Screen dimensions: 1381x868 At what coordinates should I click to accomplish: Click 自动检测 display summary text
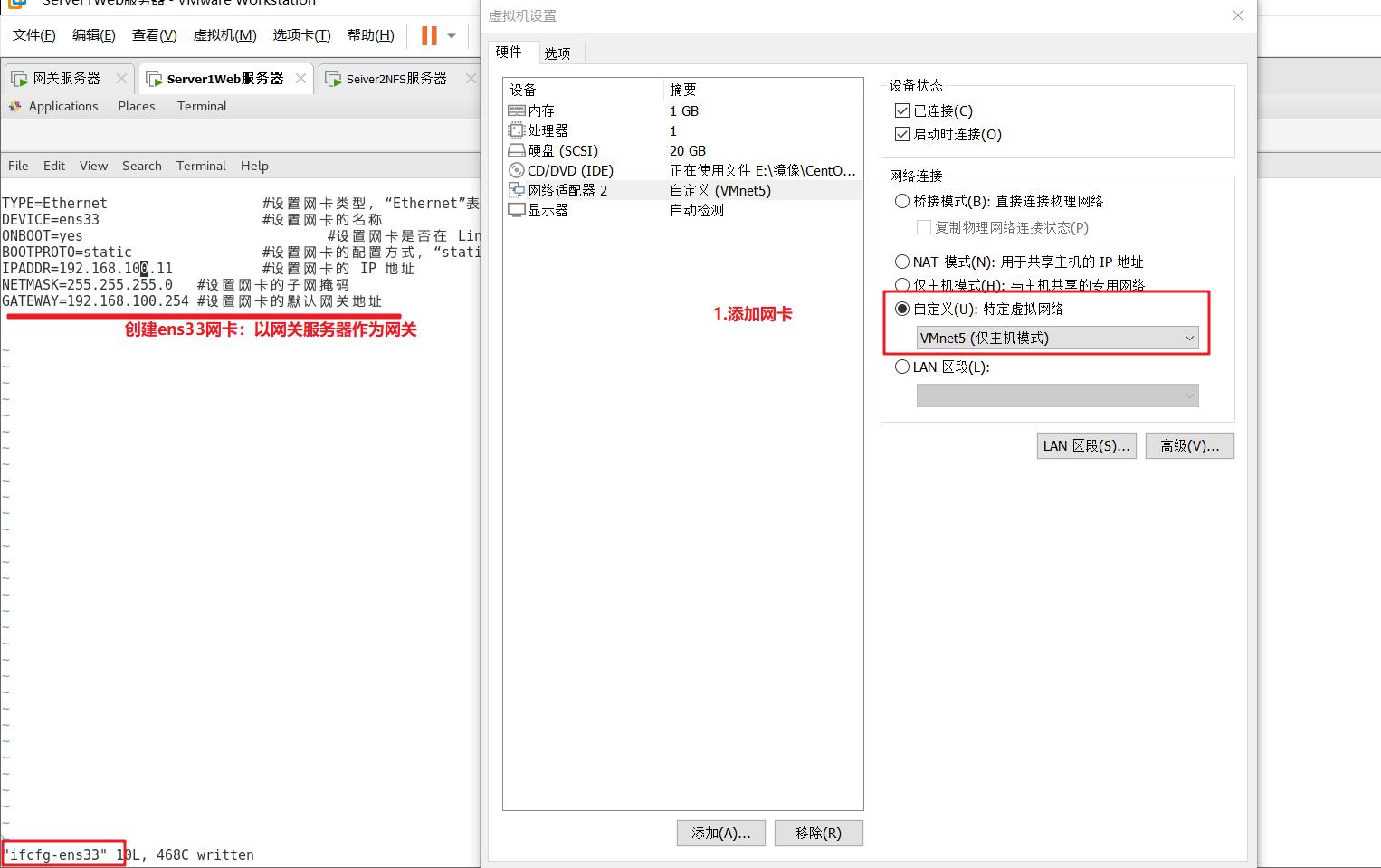coord(697,210)
